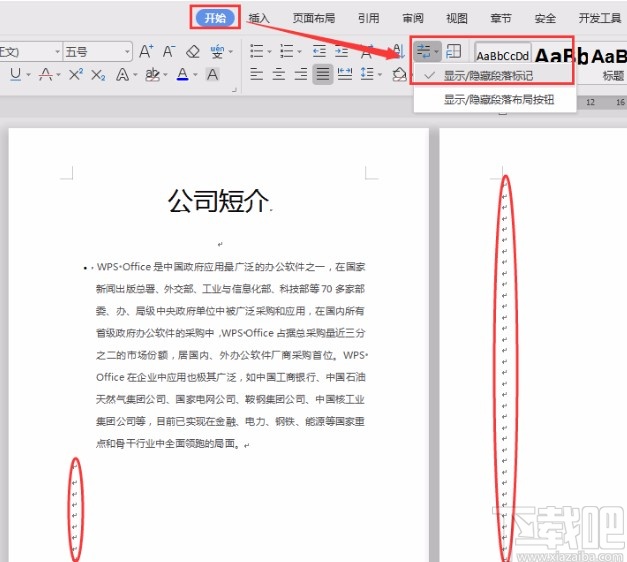Screen dimensions: 627x562
Task: Click the sort A-Z icon
Action: (x=398, y=50)
